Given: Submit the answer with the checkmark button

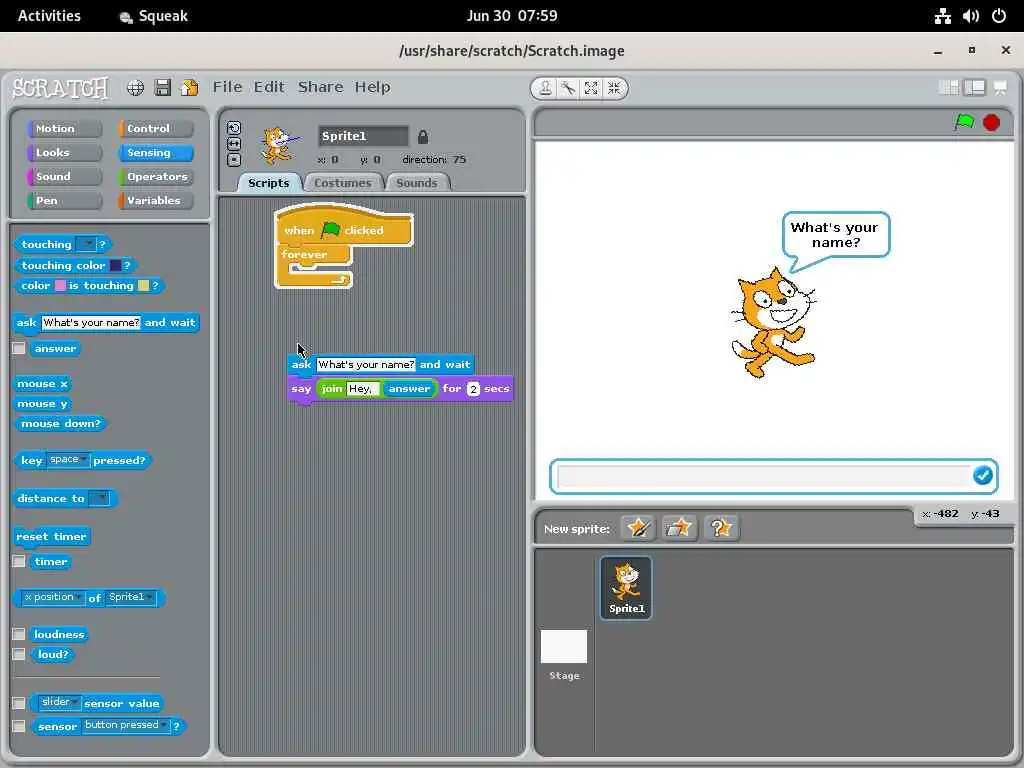Looking at the screenshot, I should (982, 475).
